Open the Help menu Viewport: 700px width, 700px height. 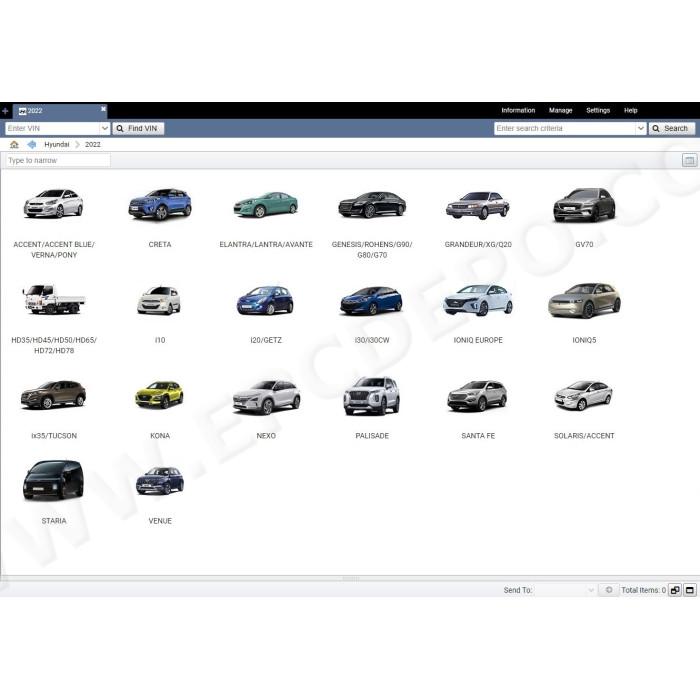click(630, 110)
